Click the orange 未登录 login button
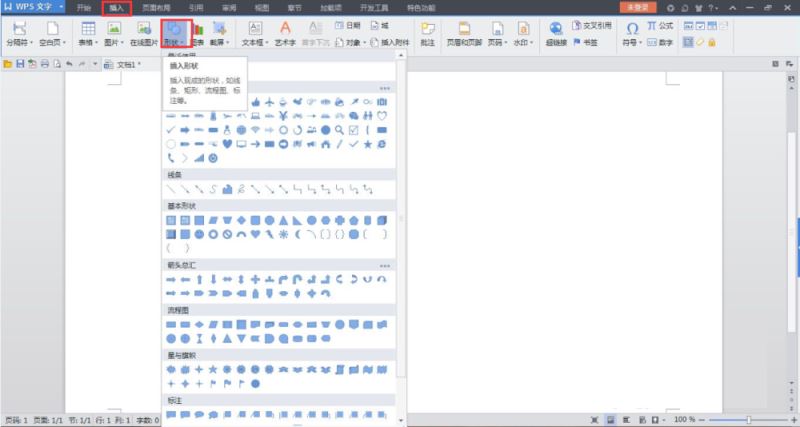 pos(638,8)
